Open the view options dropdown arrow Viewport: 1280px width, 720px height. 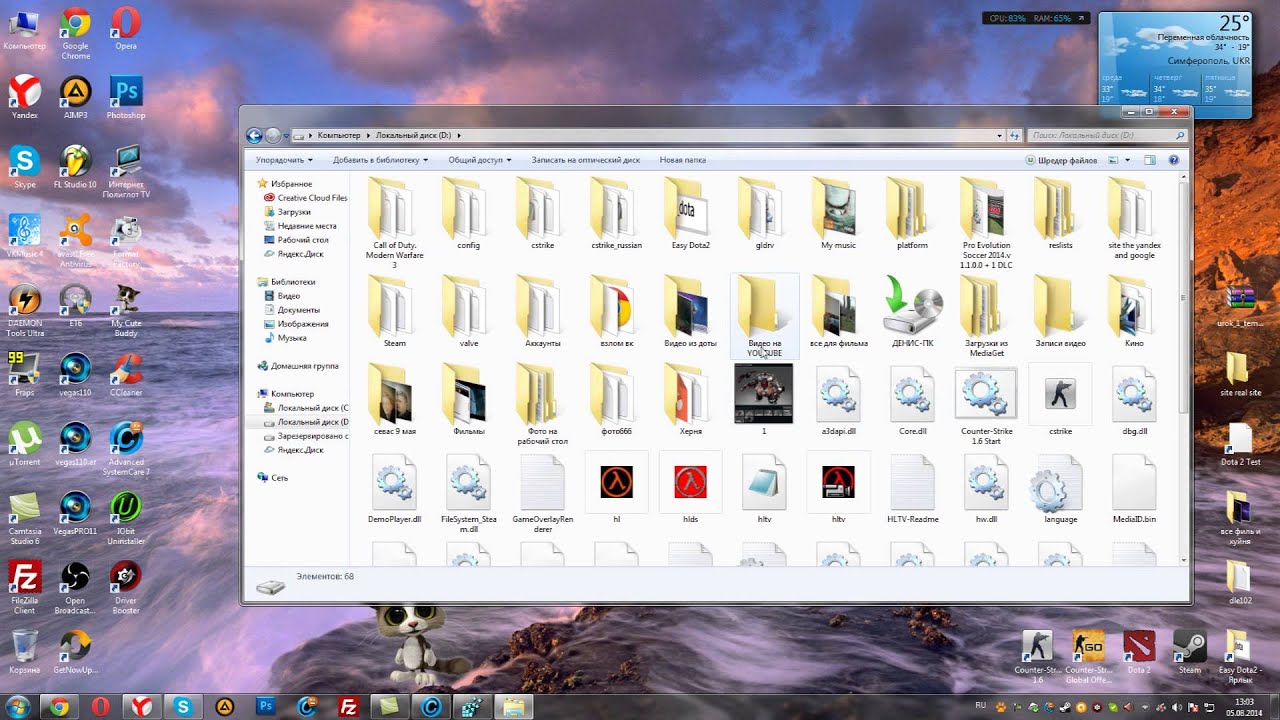(1127, 160)
